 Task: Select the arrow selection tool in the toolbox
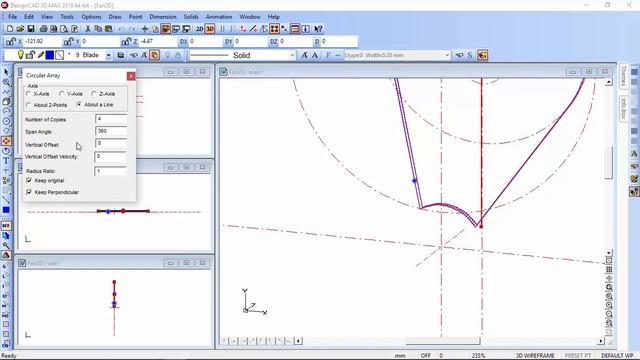click(6, 72)
